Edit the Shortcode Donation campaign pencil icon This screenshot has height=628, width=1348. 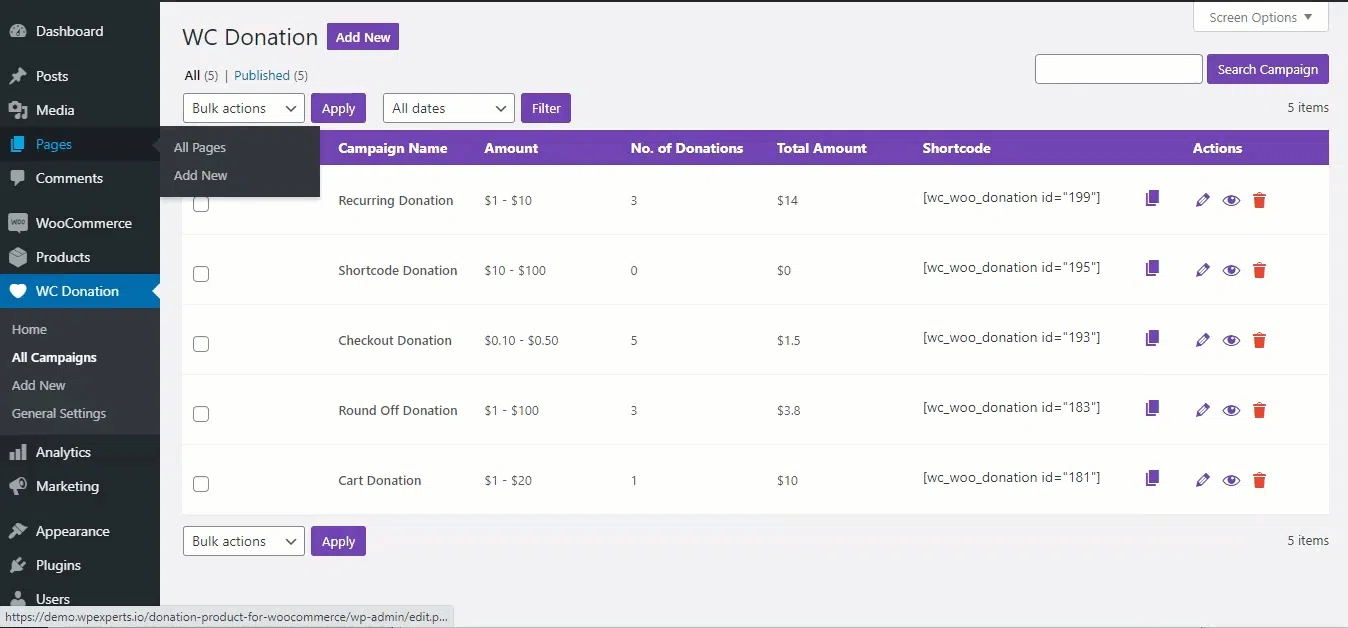(x=1203, y=270)
